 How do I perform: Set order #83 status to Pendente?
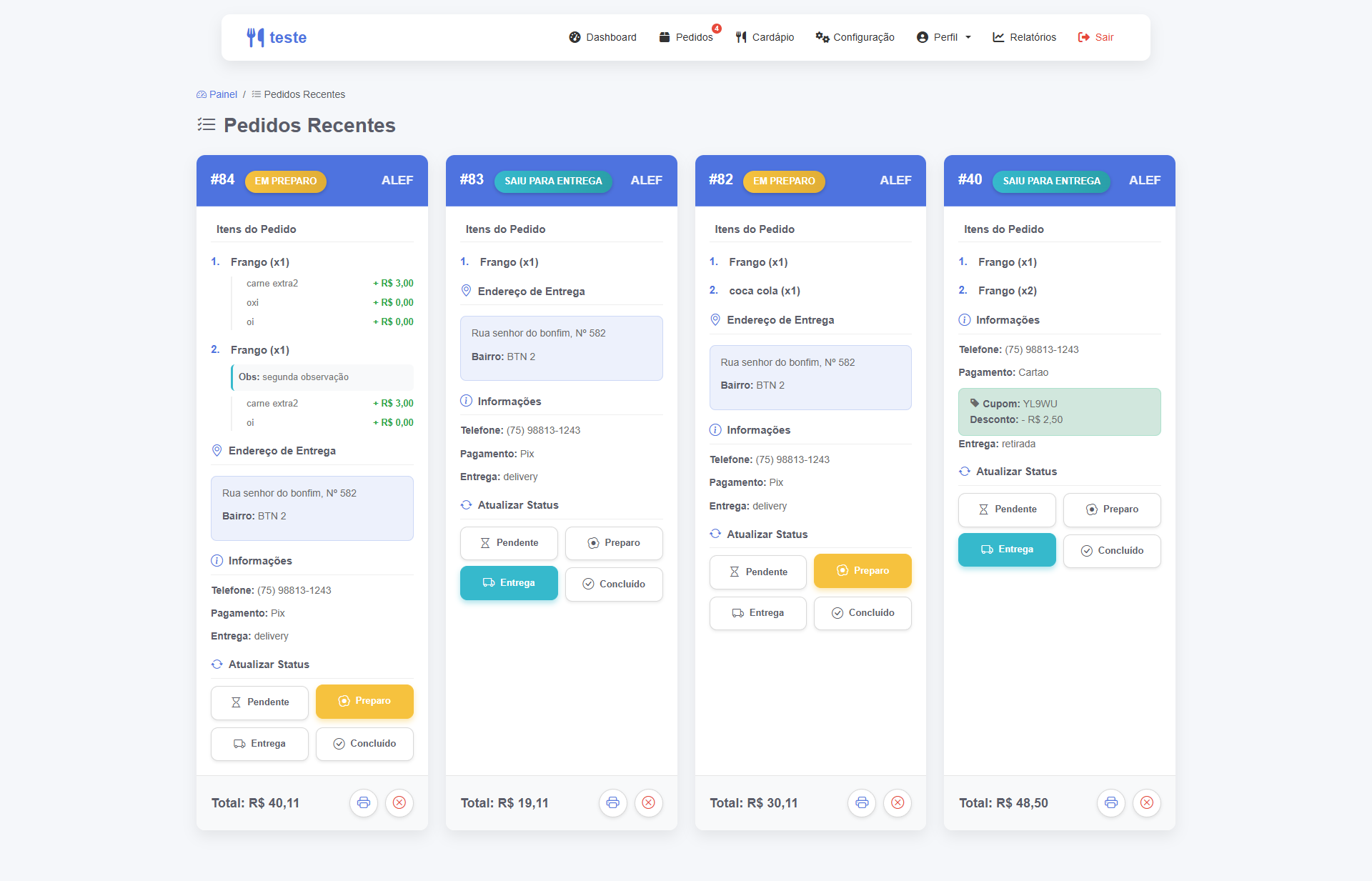click(509, 543)
